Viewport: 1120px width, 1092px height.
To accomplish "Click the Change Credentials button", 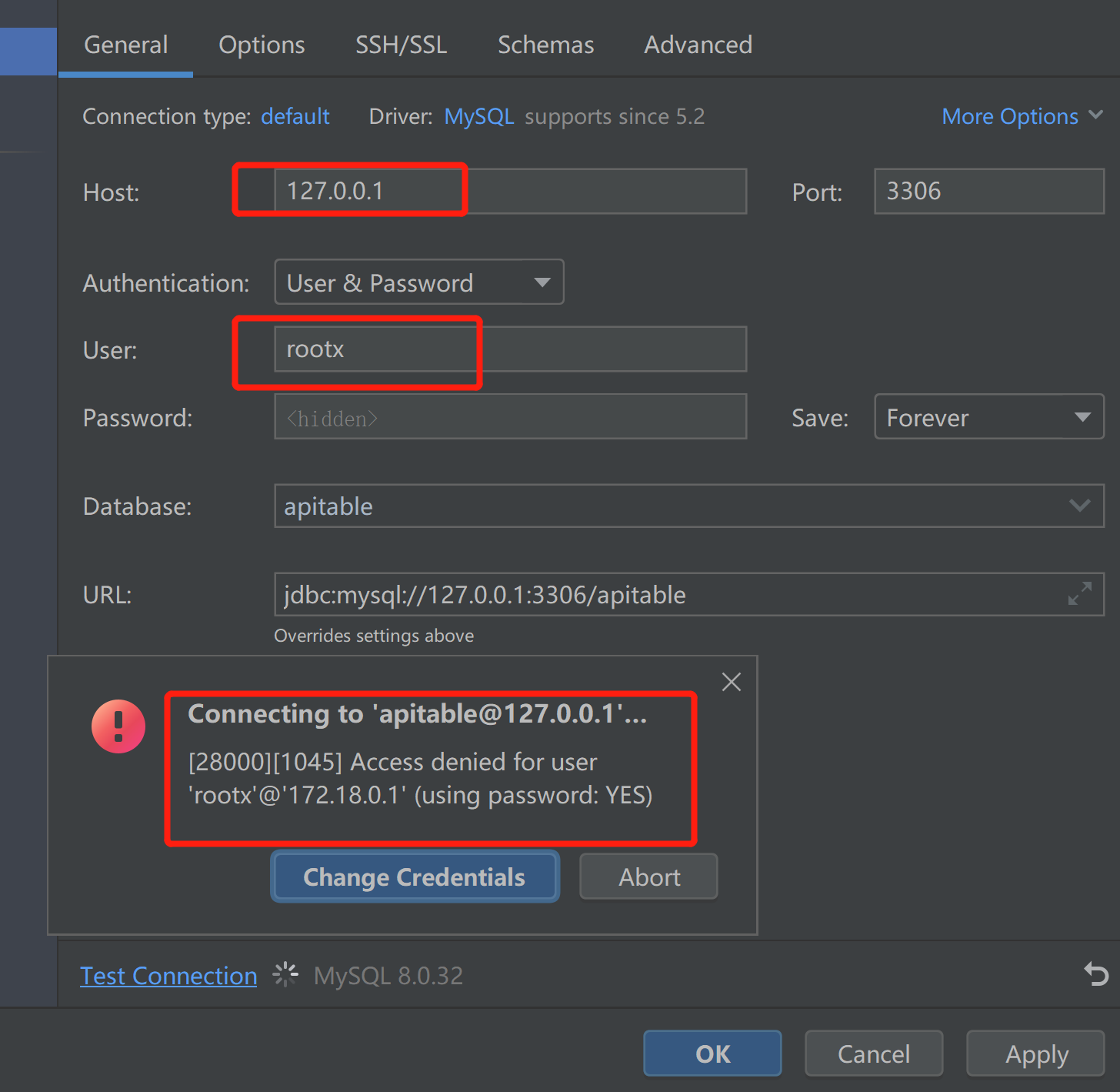I will click(415, 877).
